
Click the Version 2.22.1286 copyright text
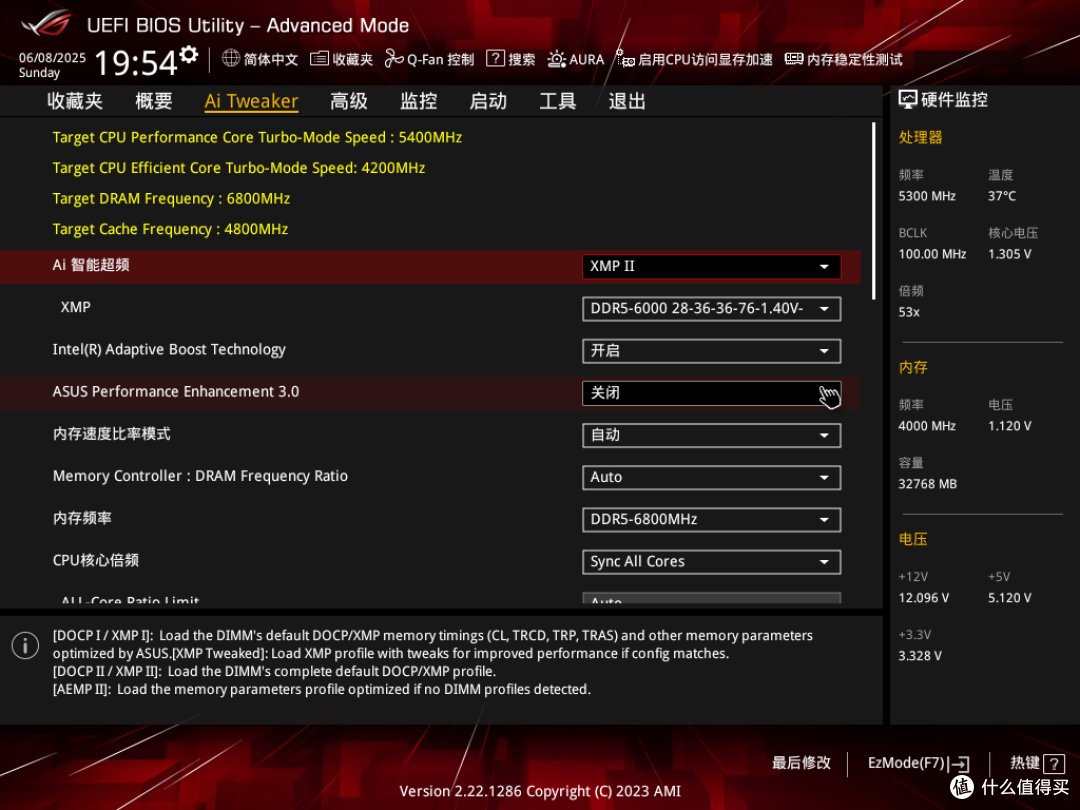pyautogui.click(x=540, y=791)
